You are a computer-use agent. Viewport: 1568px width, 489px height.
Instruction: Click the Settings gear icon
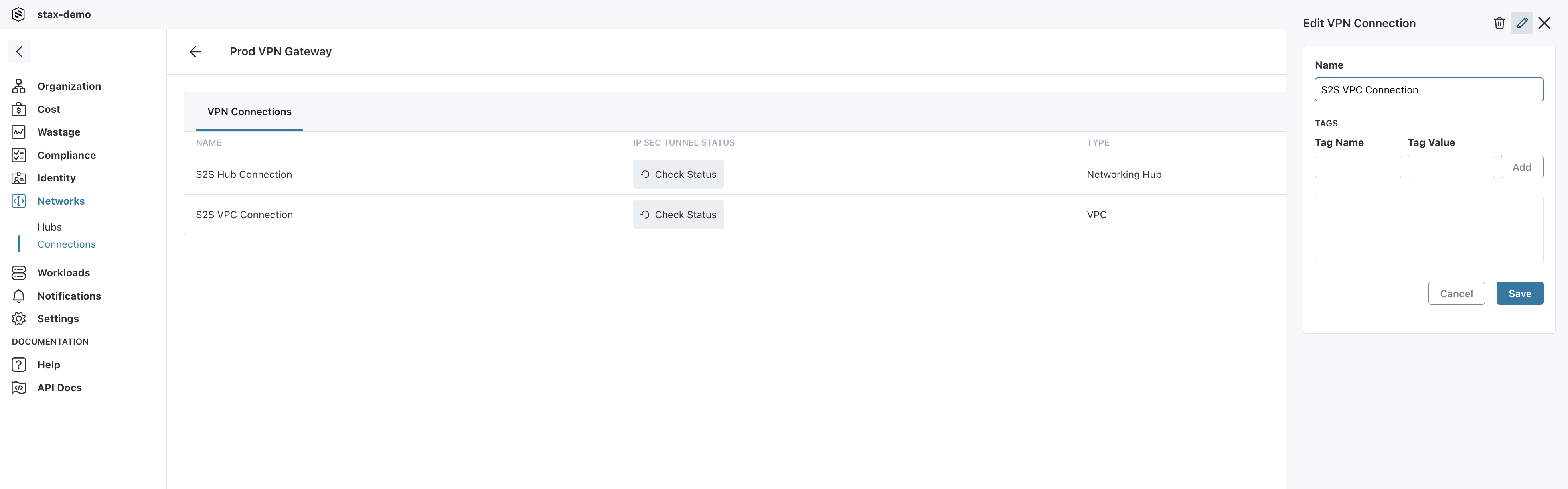(19, 319)
